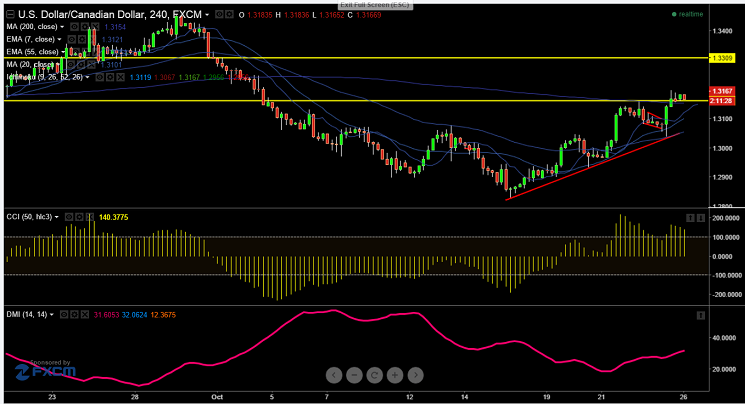Toggle visibility of the main USD/CAD series
This screenshot has height=404, width=745.
point(219,15)
